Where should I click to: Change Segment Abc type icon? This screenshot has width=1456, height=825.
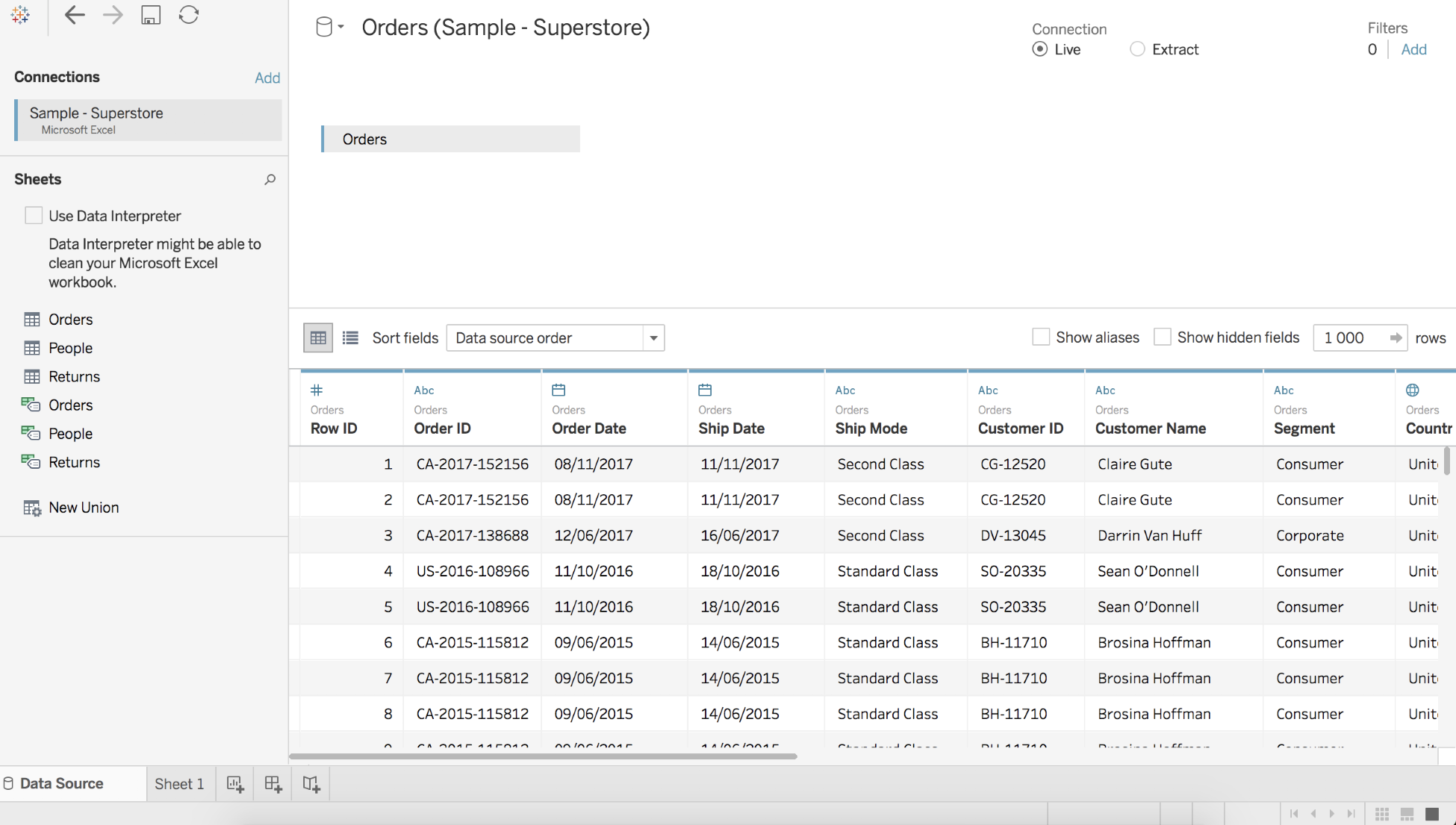pos(1284,390)
